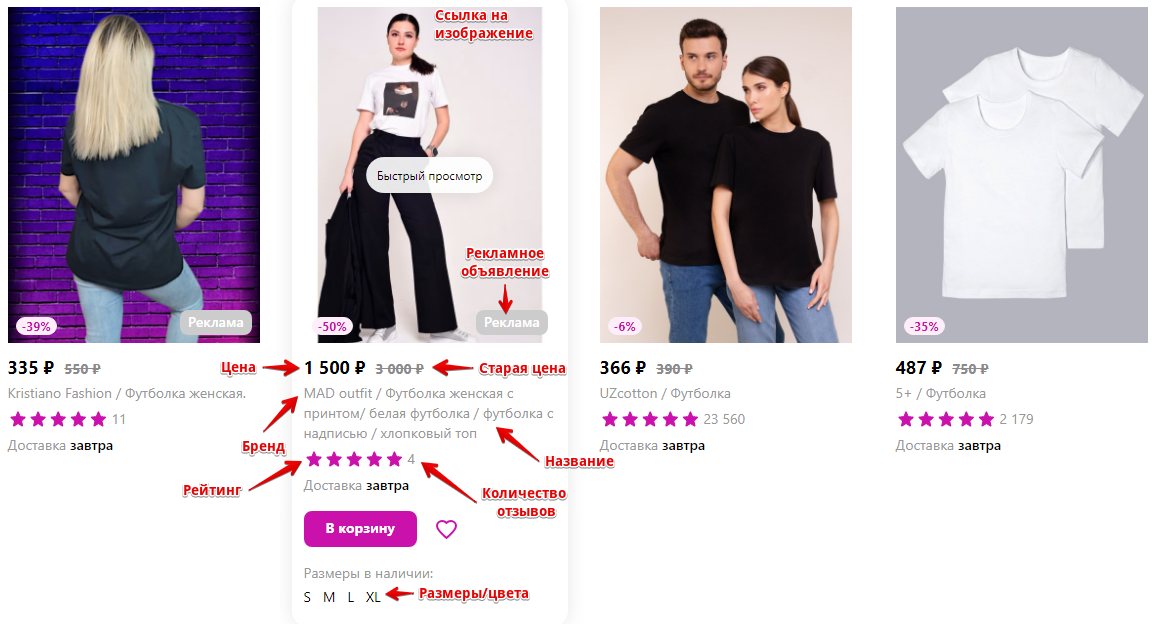Click the -6% discount badge on UZcotton

coord(625,326)
